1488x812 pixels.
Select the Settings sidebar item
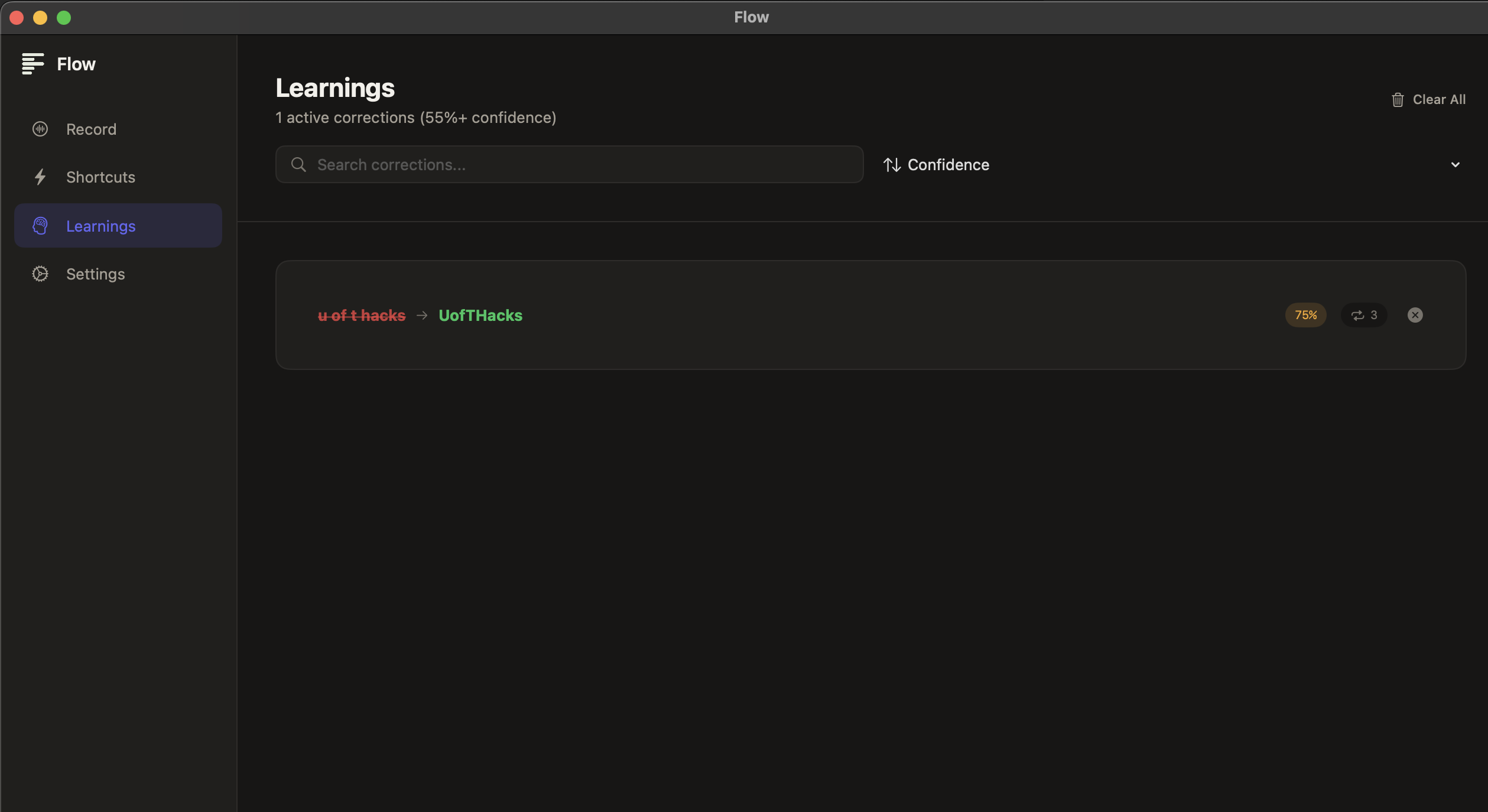click(x=95, y=274)
